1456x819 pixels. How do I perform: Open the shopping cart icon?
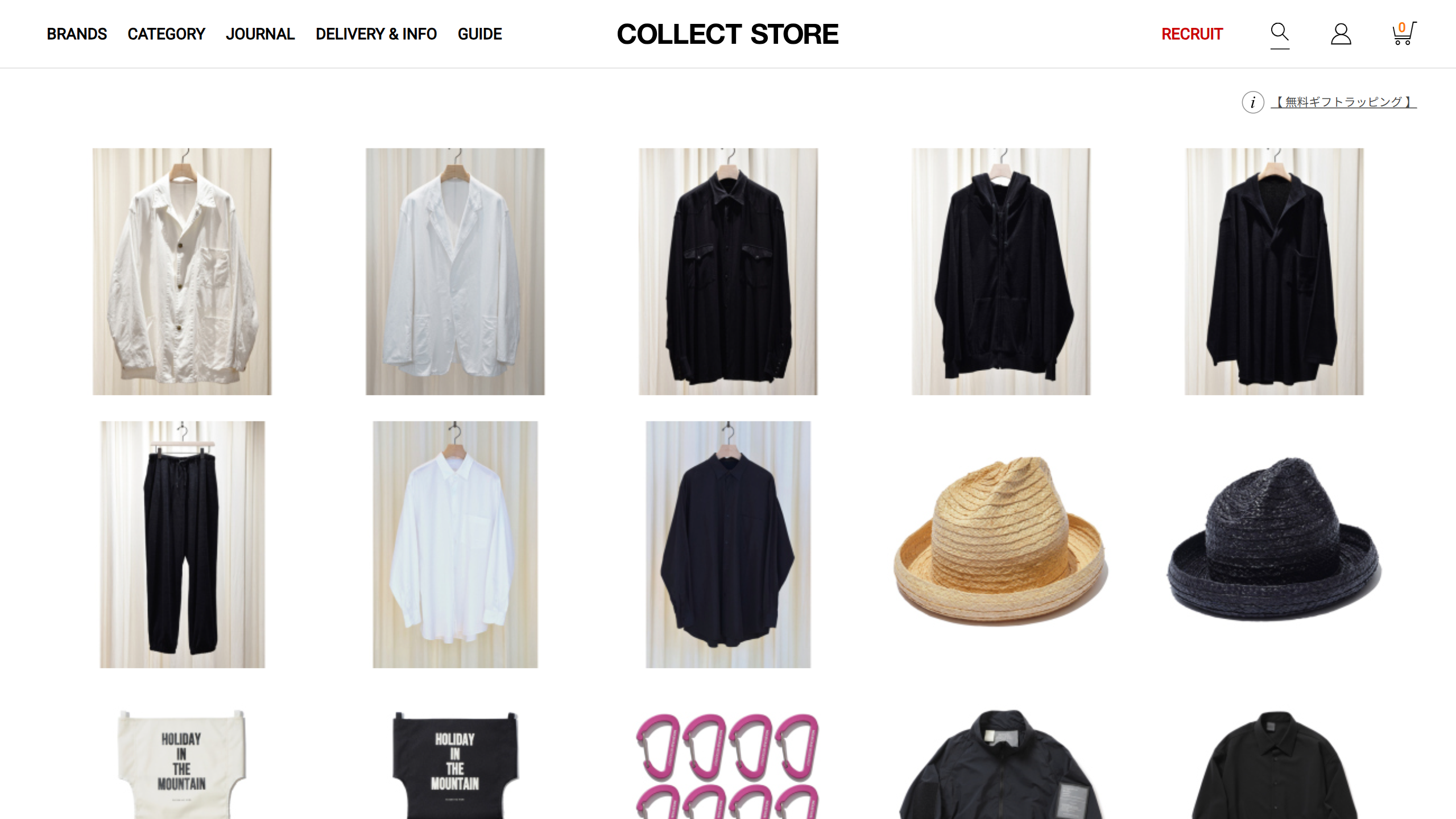[1404, 34]
